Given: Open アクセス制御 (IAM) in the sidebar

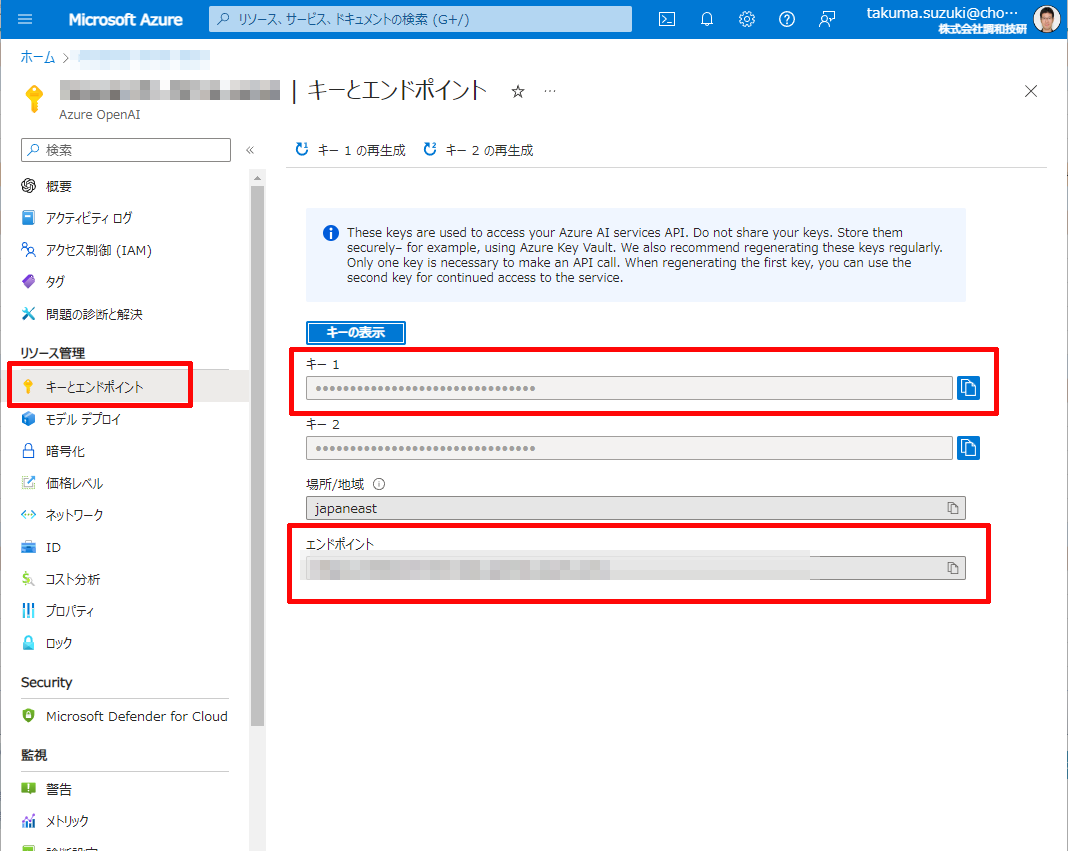Looking at the screenshot, I should point(98,250).
